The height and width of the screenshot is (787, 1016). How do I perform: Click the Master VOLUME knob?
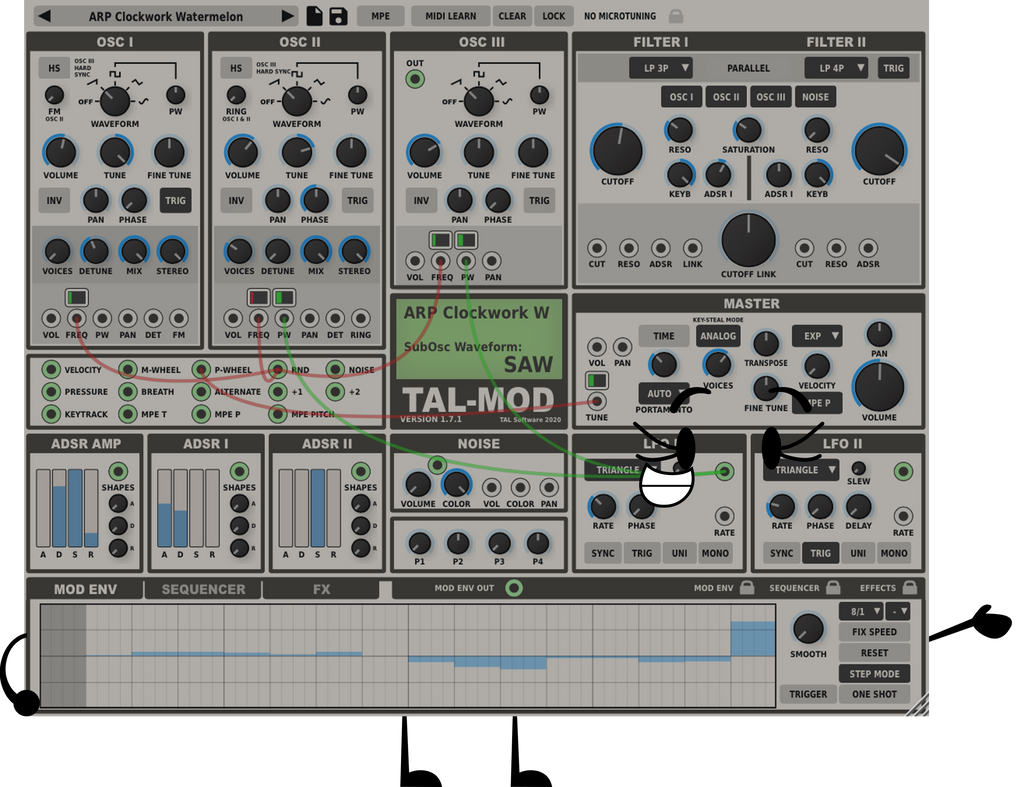pos(878,388)
